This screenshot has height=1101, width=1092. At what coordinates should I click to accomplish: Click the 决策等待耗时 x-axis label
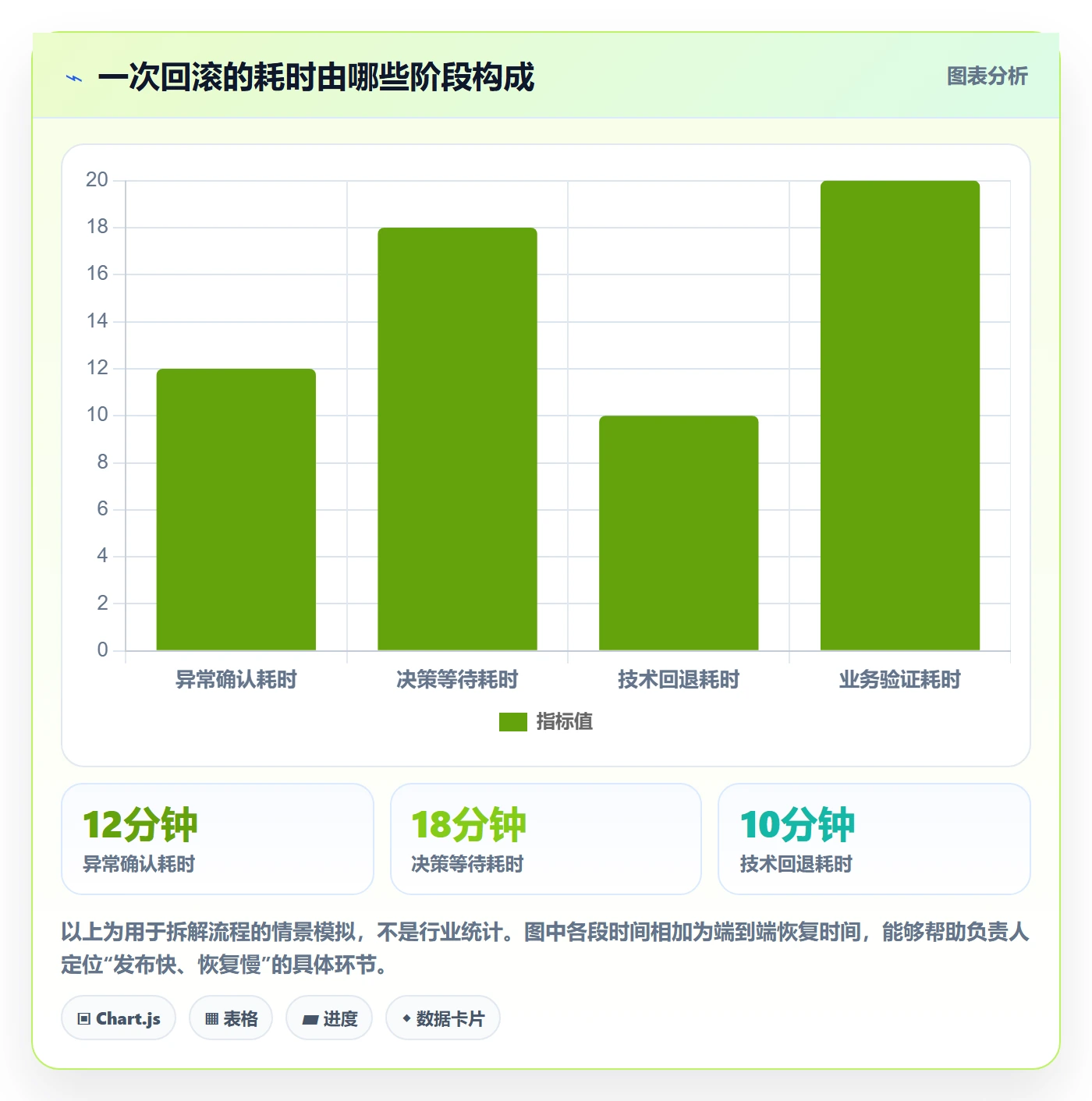pos(458,680)
